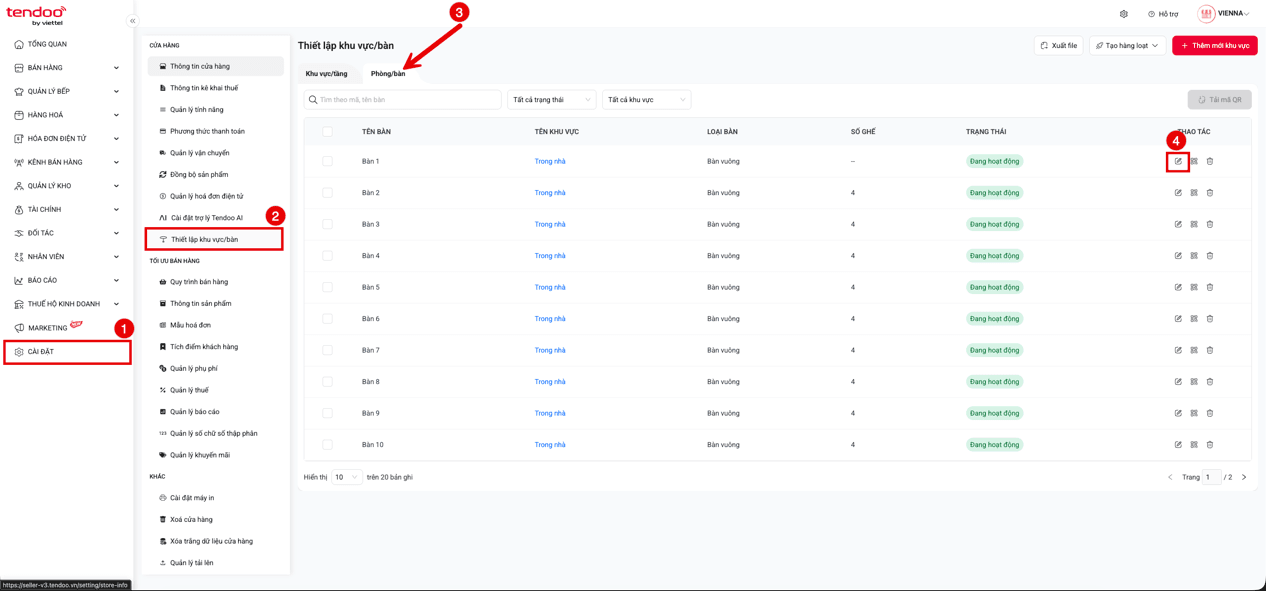
Task: Focus the table name search field
Action: (402, 100)
